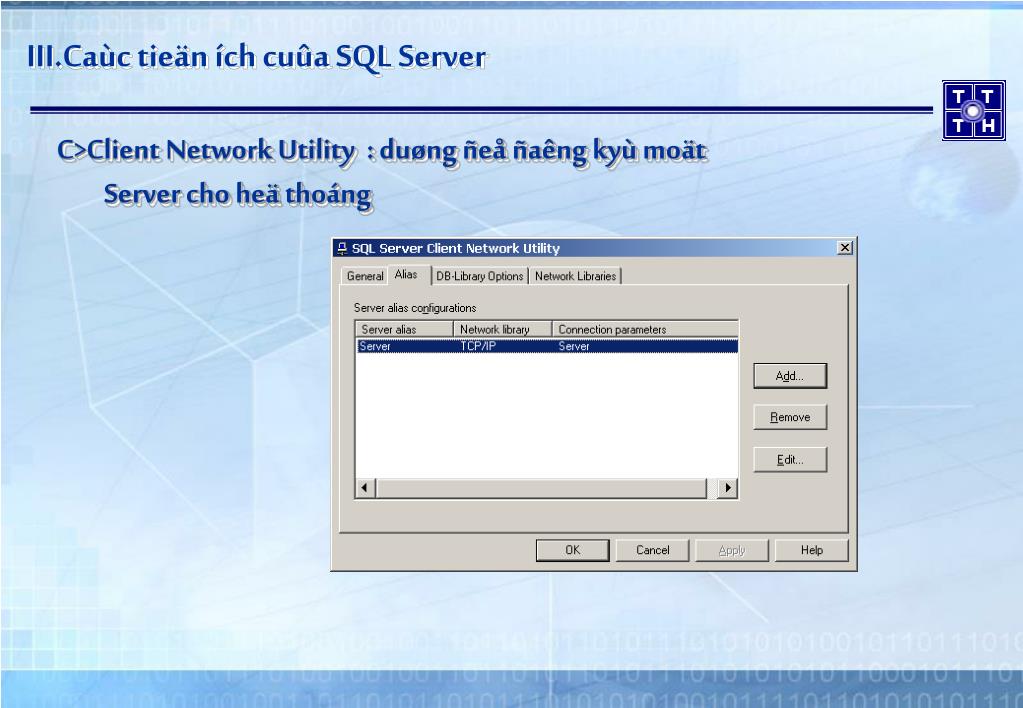The height and width of the screenshot is (708, 1023).
Task: Click the Remove button
Action: point(790,417)
